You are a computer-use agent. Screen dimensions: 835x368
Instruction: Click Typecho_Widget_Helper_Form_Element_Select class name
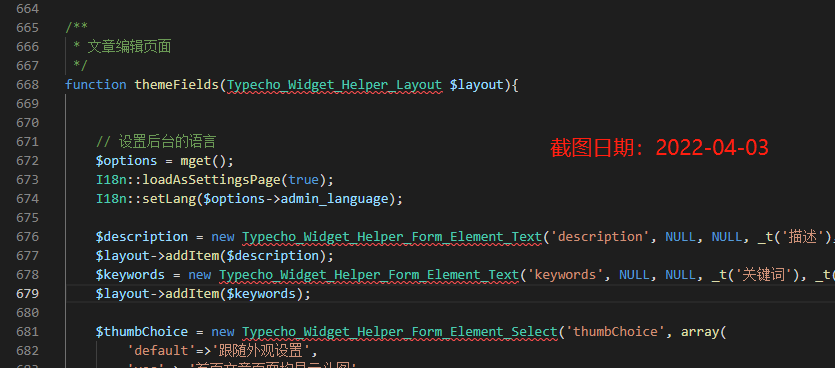399,332
